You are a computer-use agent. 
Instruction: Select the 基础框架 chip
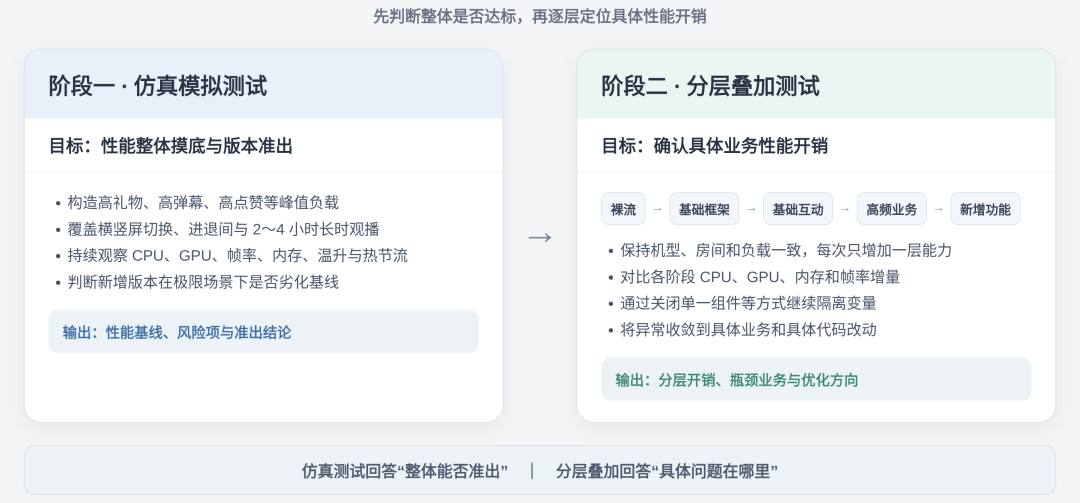[704, 209]
